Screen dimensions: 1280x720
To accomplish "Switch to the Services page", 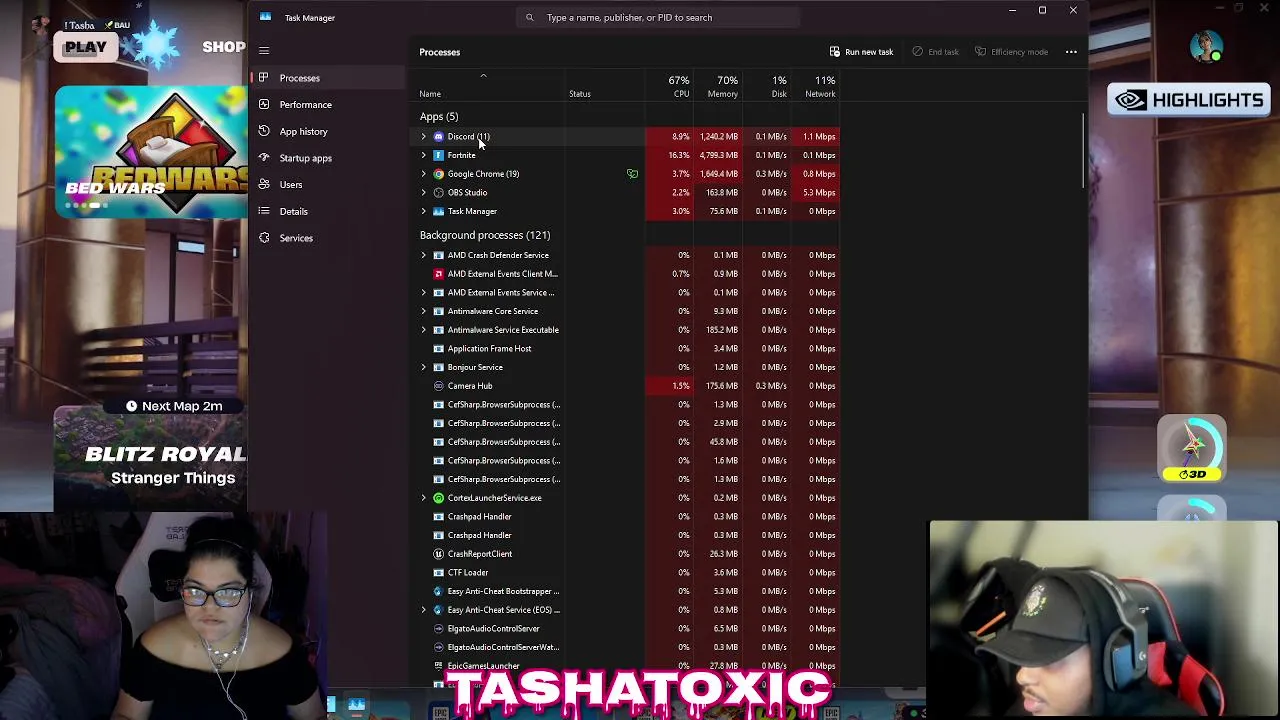I will 328,238.
